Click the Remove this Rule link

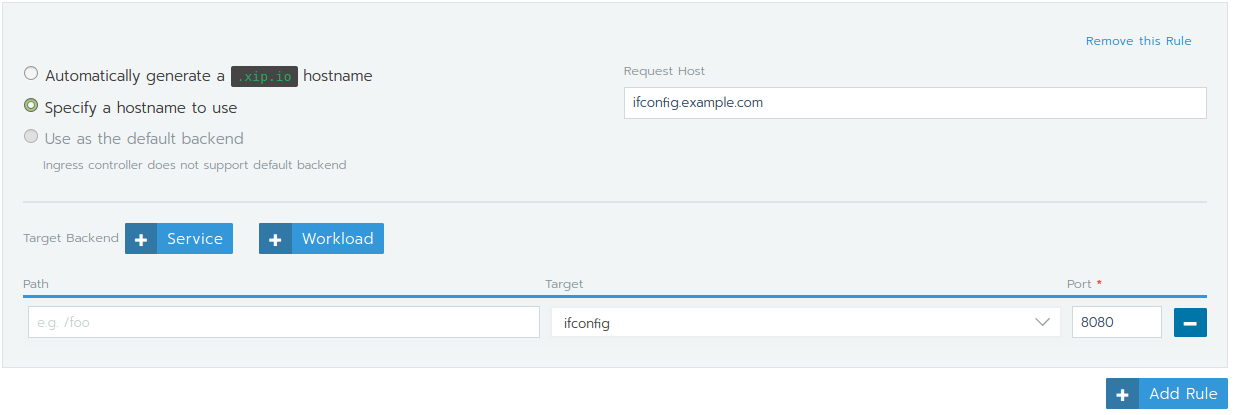click(1138, 41)
